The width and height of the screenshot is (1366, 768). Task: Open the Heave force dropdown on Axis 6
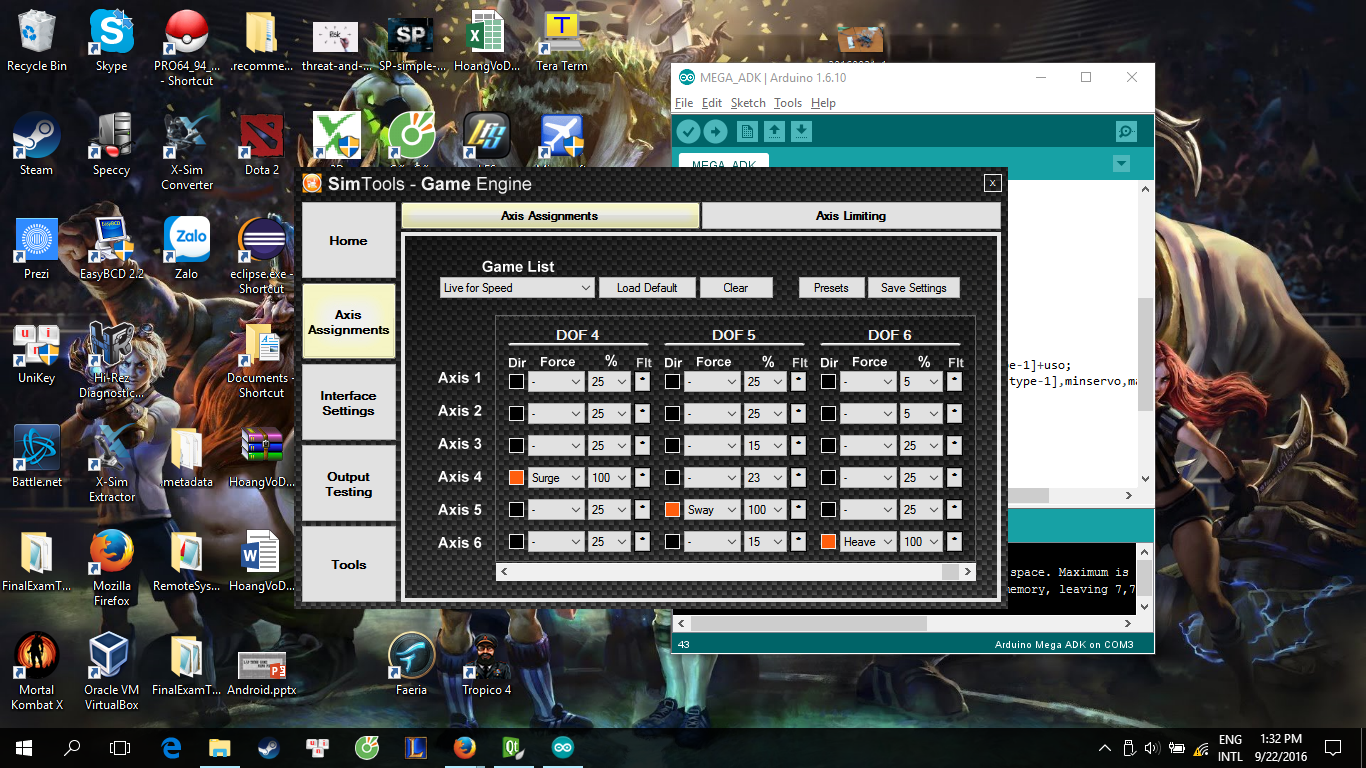(868, 542)
